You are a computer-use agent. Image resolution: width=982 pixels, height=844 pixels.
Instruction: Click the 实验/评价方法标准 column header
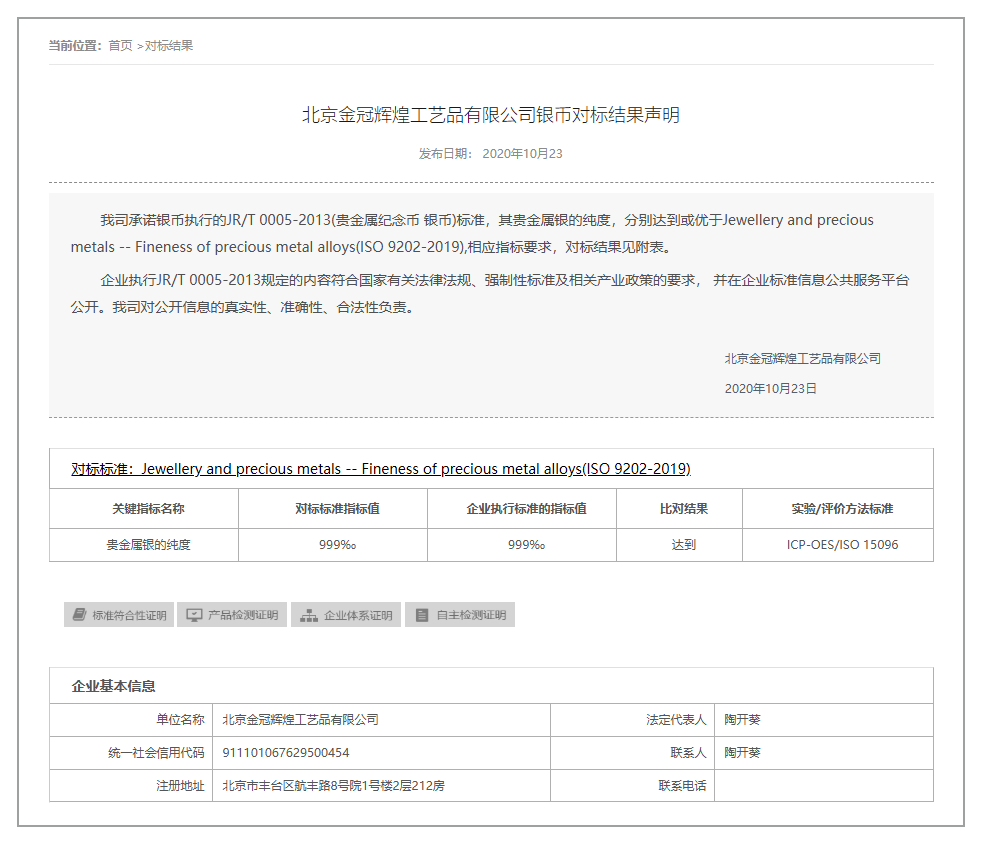click(x=837, y=509)
